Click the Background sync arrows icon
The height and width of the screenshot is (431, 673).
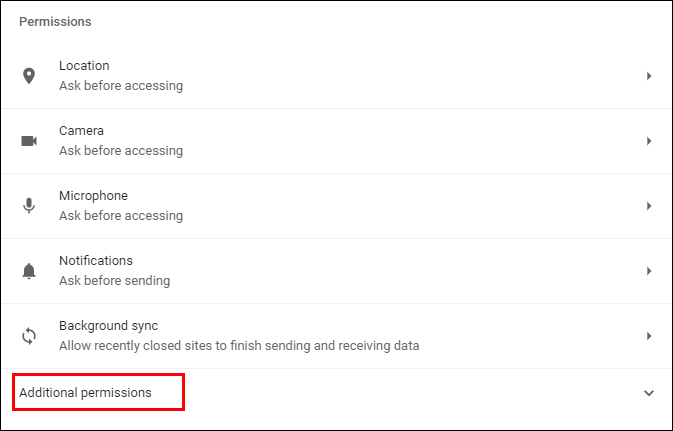29,336
